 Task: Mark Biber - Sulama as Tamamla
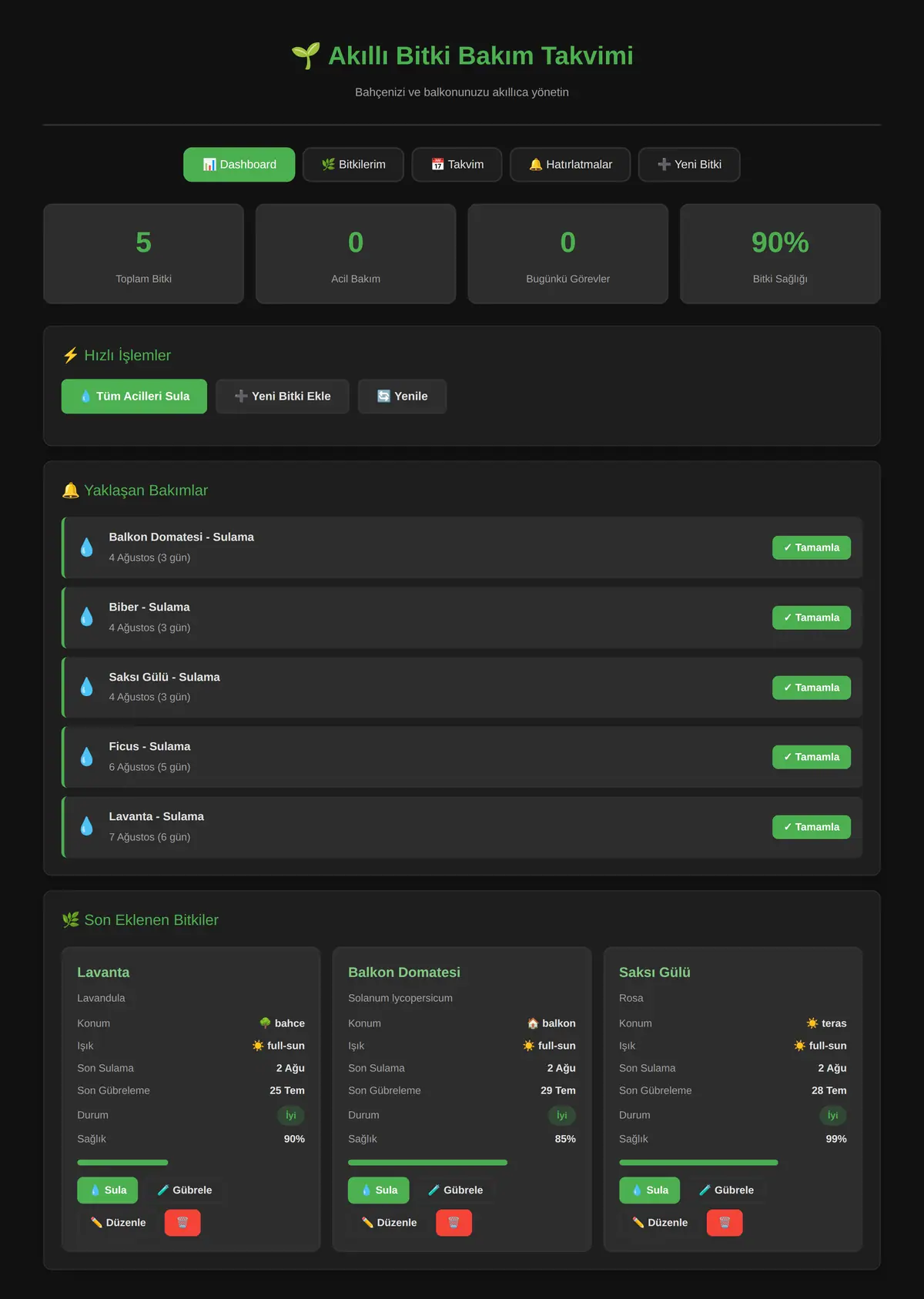812,618
